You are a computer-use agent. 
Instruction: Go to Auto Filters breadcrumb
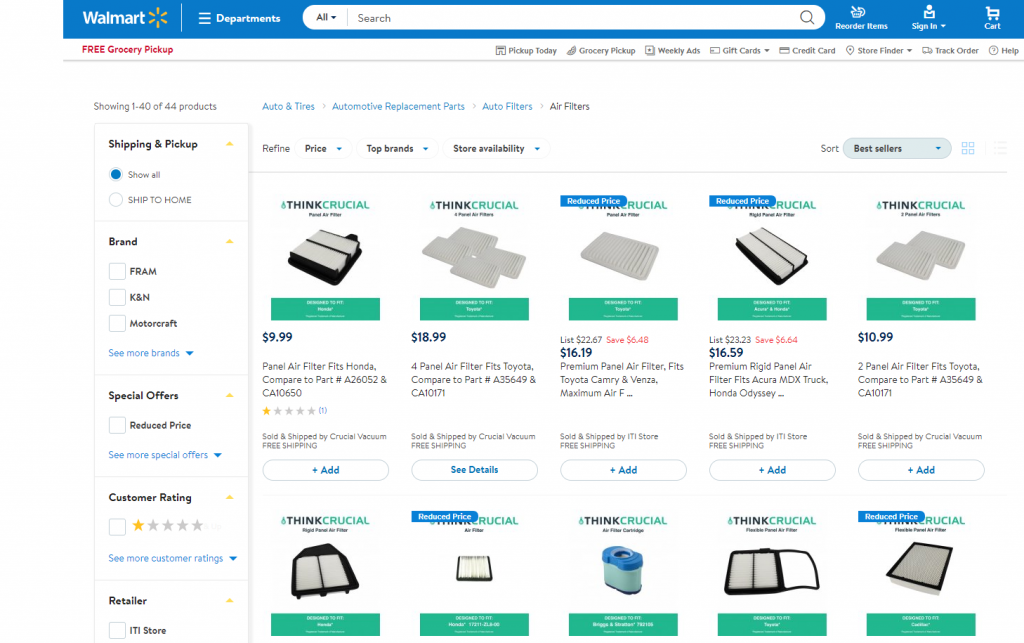pos(507,106)
